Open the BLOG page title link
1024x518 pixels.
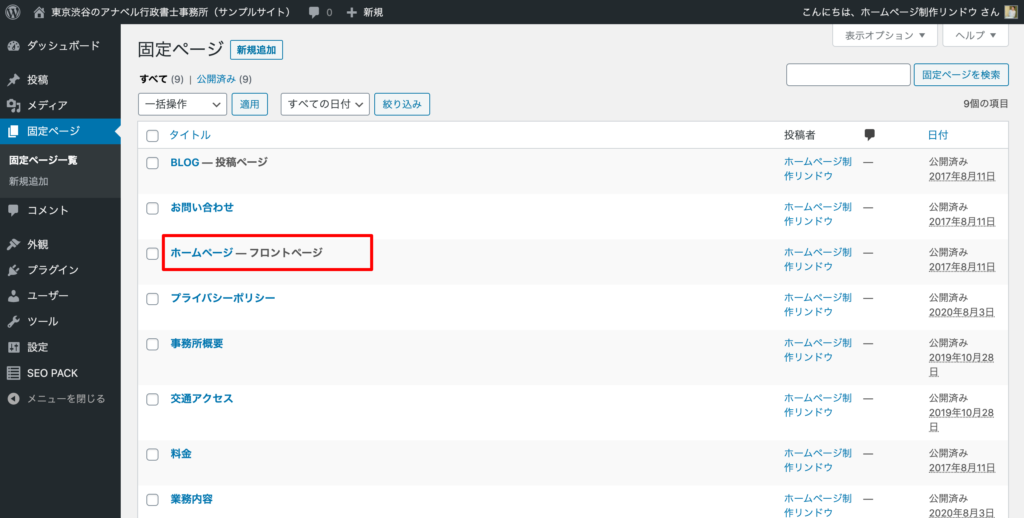185,162
